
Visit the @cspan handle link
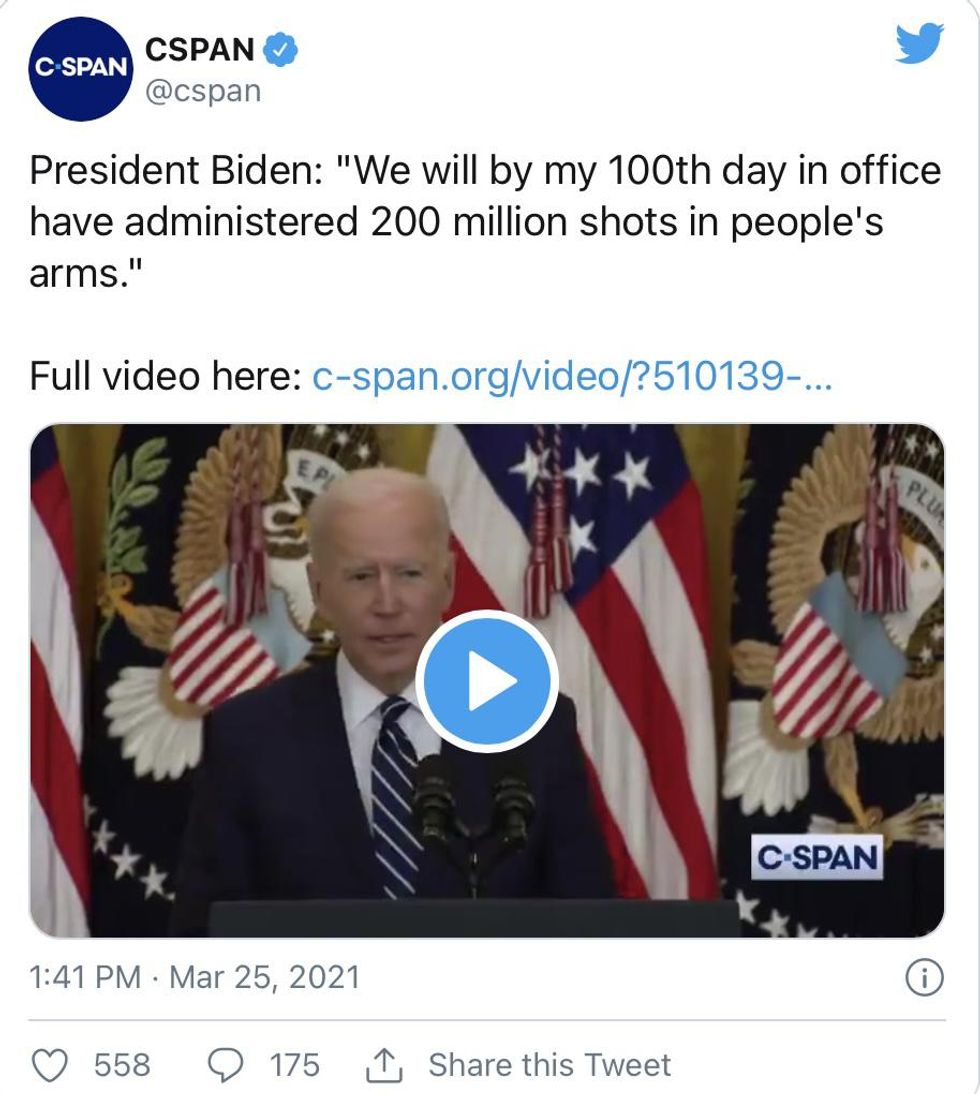tap(203, 91)
